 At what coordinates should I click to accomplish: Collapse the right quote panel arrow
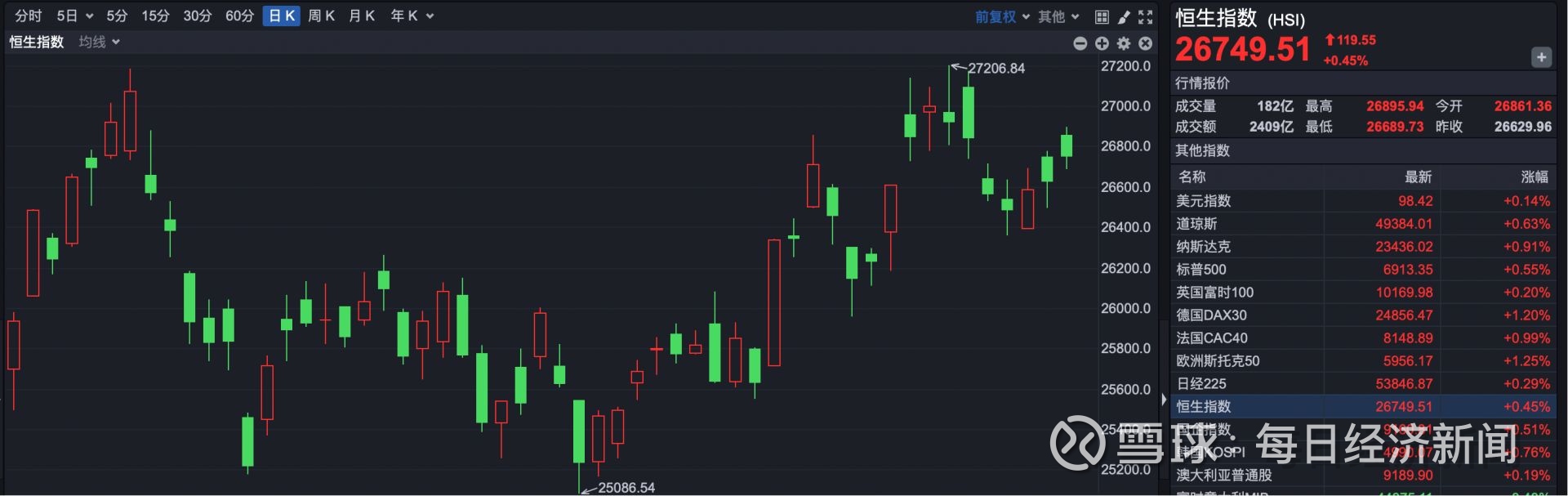click(1164, 400)
